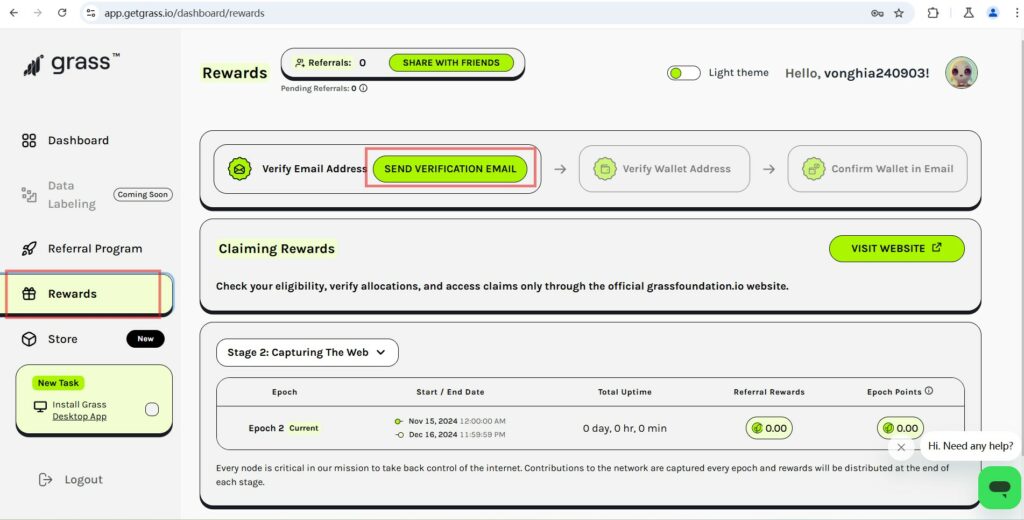This screenshot has width=1024, height=520.
Task: Dismiss the 'Hi. Need any help?' chat bubble
Action: coord(901,447)
